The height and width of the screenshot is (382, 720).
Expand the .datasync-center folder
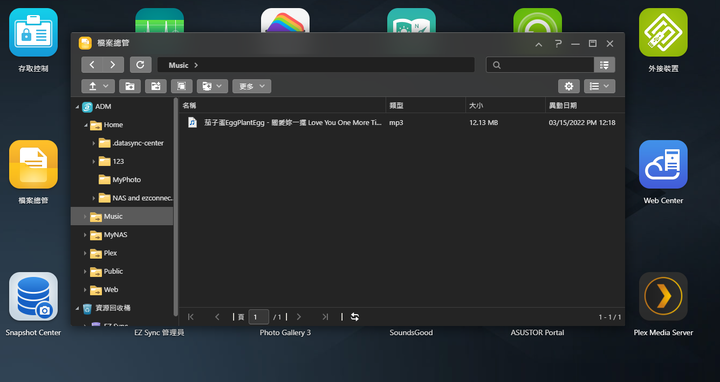point(94,143)
